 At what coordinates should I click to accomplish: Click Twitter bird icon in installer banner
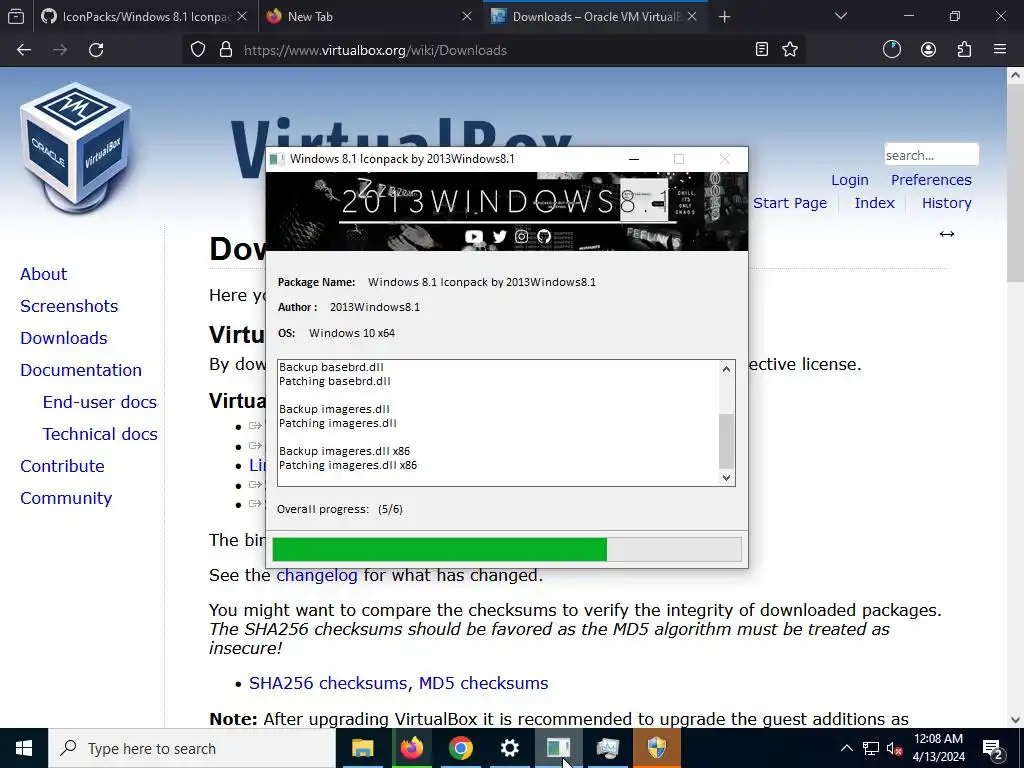click(500, 236)
